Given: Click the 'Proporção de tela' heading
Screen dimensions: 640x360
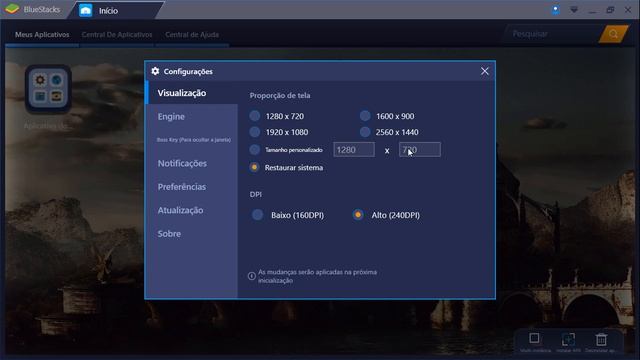Looking at the screenshot, I should coord(280,96).
